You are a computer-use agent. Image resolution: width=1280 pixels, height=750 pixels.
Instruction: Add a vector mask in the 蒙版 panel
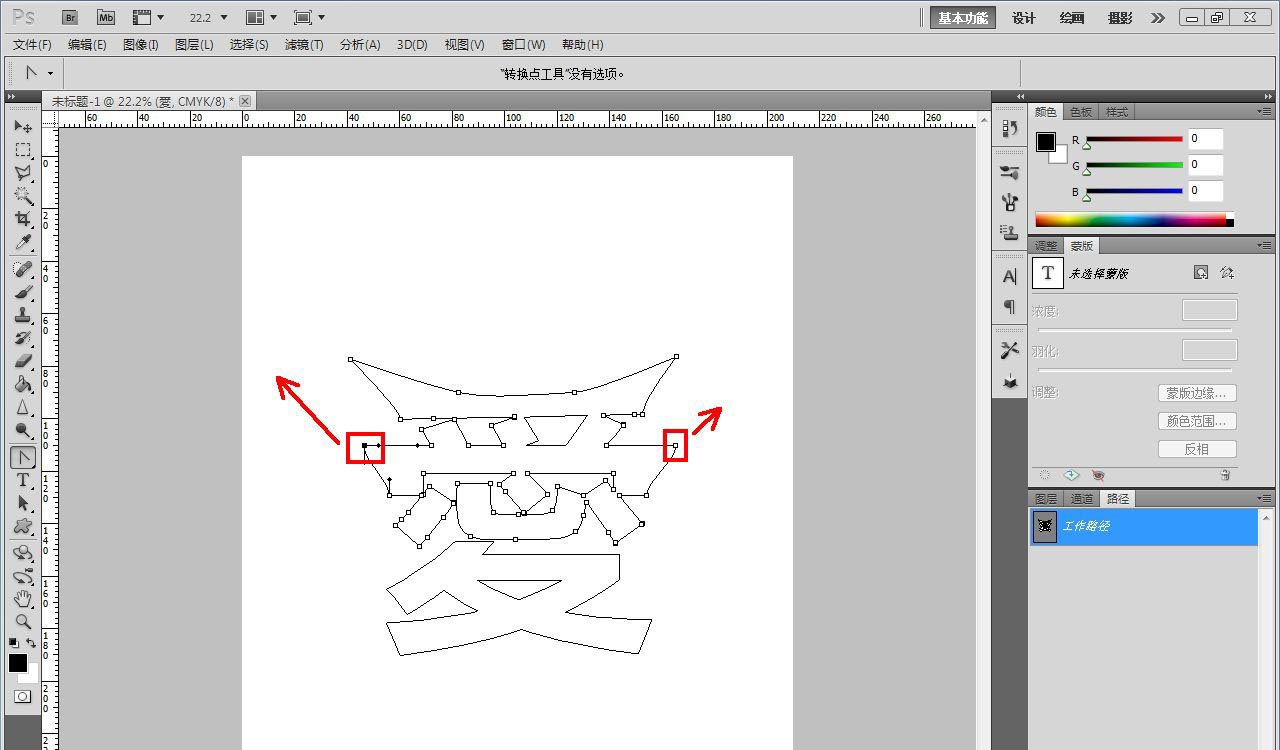pyautogui.click(x=1227, y=272)
